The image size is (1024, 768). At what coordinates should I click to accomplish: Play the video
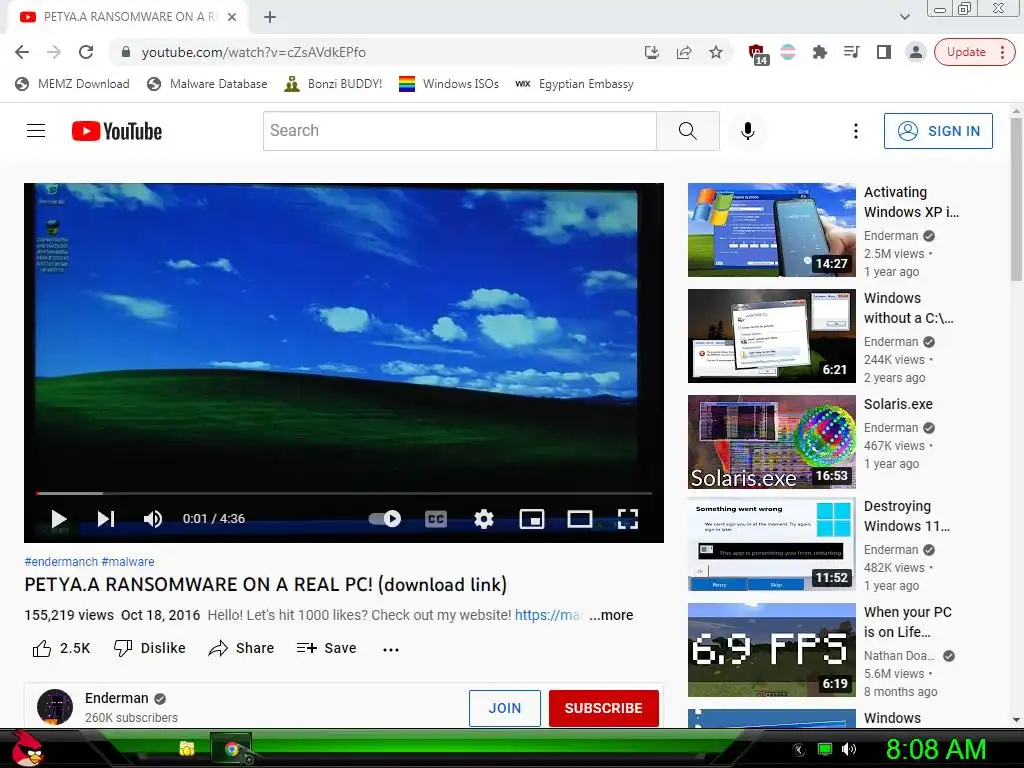point(59,519)
